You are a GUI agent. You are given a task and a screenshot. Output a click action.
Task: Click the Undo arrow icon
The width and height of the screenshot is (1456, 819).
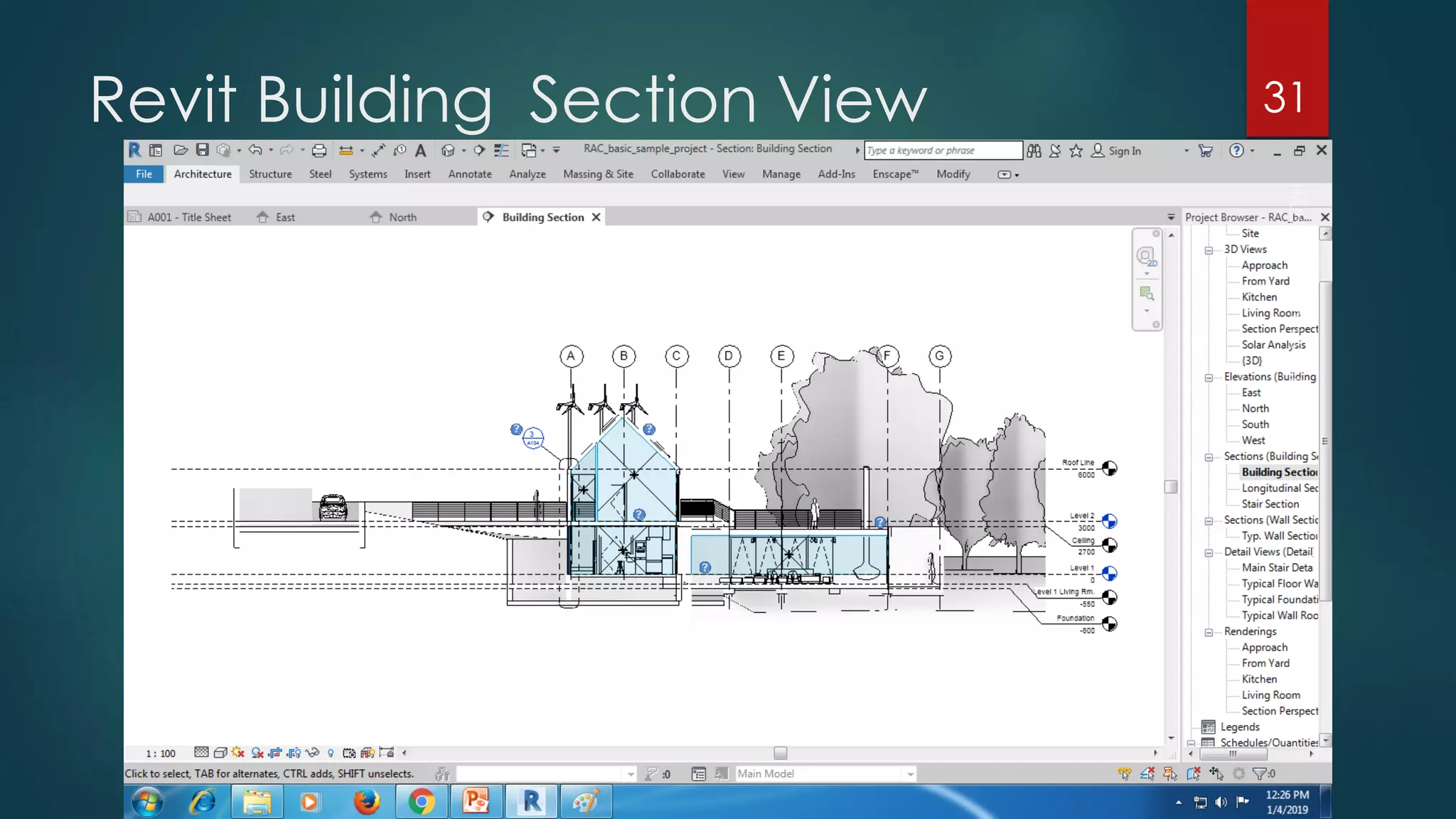click(255, 150)
